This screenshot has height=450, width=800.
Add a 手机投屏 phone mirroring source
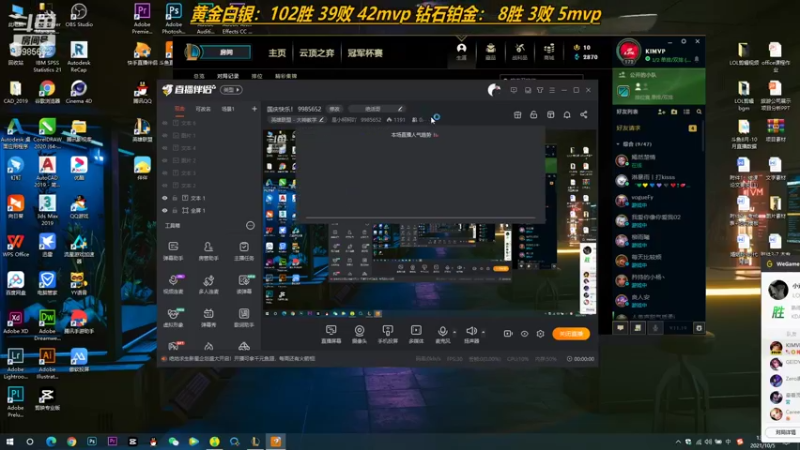click(x=388, y=334)
